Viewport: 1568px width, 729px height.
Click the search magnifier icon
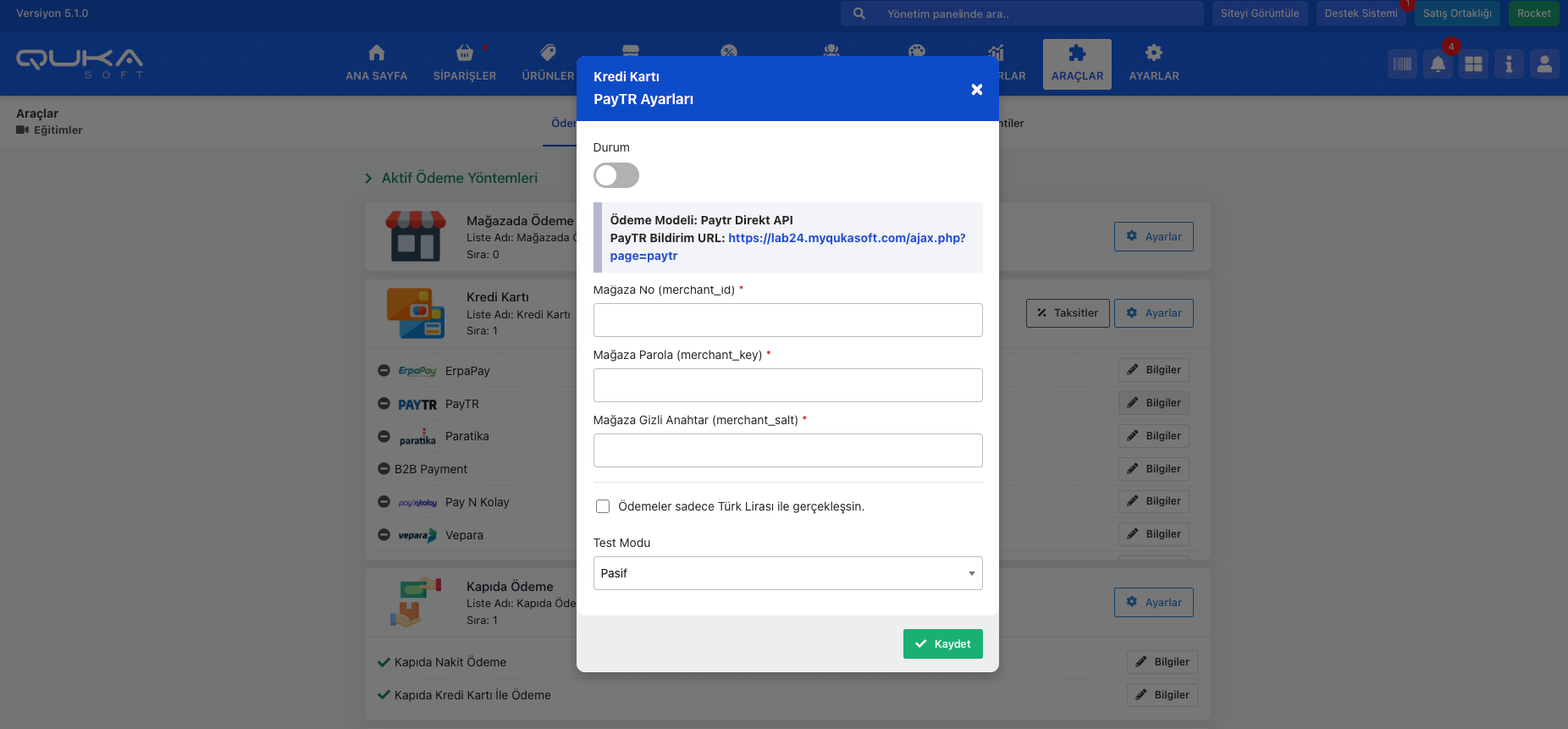859,14
